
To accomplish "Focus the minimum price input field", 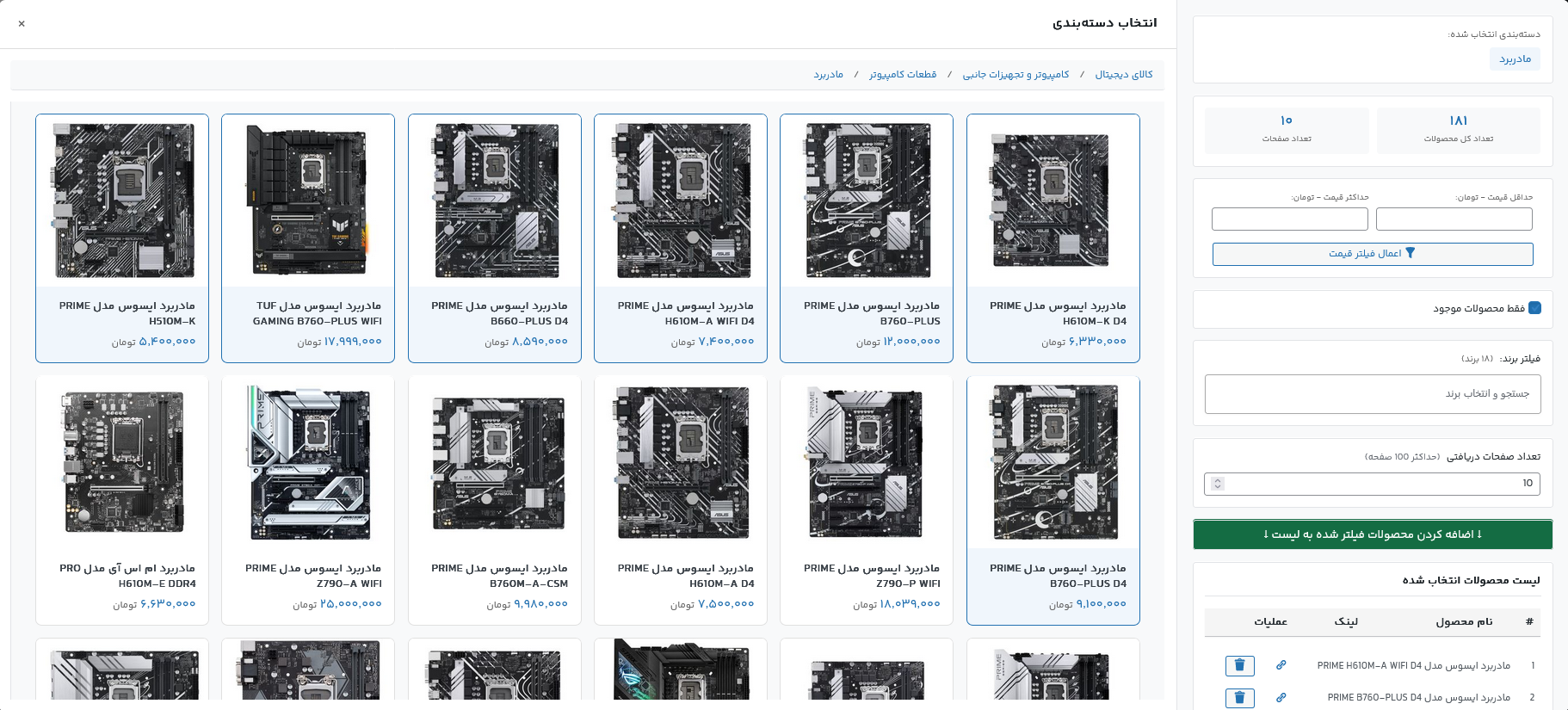I will coord(1454,219).
